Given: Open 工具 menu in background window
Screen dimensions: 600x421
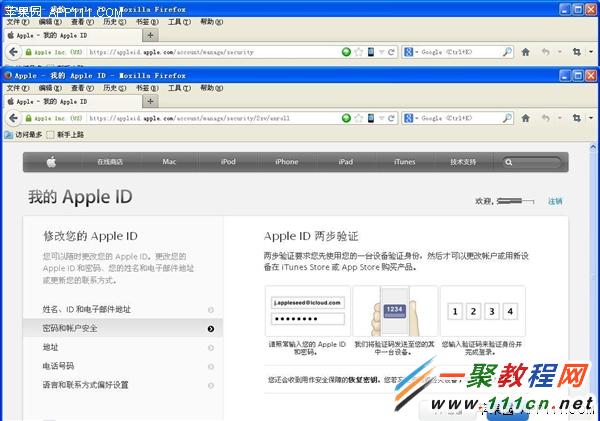Looking at the screenshot, I should click(x=179, y=22).
